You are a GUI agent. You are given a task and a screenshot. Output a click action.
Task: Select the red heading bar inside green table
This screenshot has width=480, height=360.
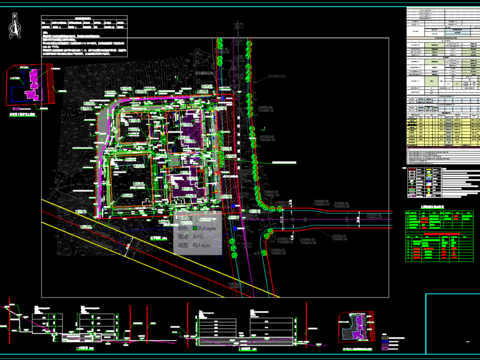(441, 234)
